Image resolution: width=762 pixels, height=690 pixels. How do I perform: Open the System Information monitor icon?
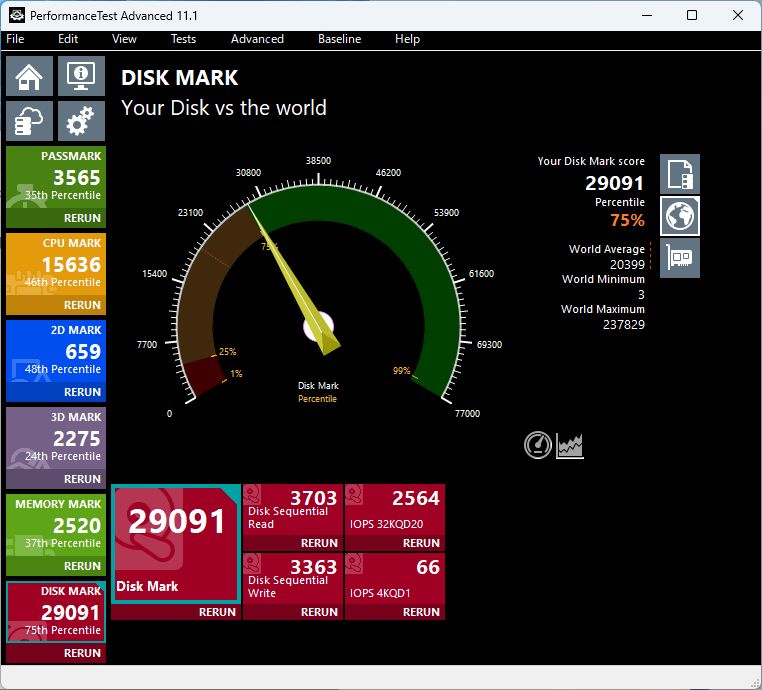click(x=81, y=75)
